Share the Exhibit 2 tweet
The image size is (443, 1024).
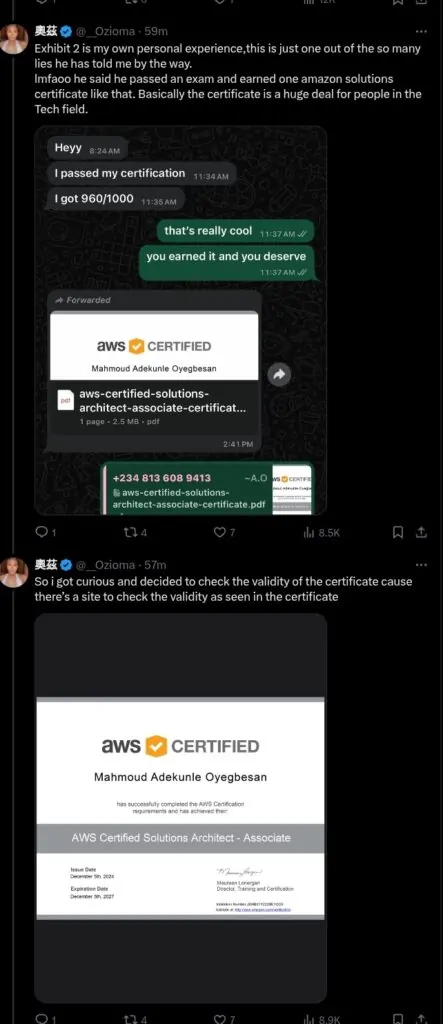[x=421, y=532]
